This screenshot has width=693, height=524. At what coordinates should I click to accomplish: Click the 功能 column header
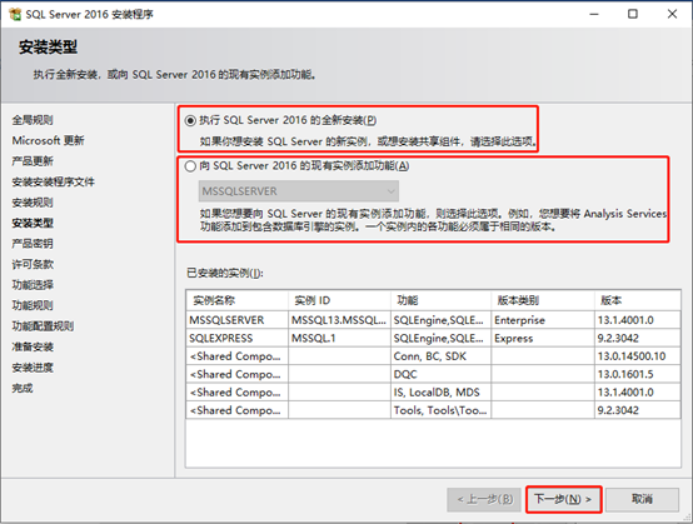pos(441,300)
